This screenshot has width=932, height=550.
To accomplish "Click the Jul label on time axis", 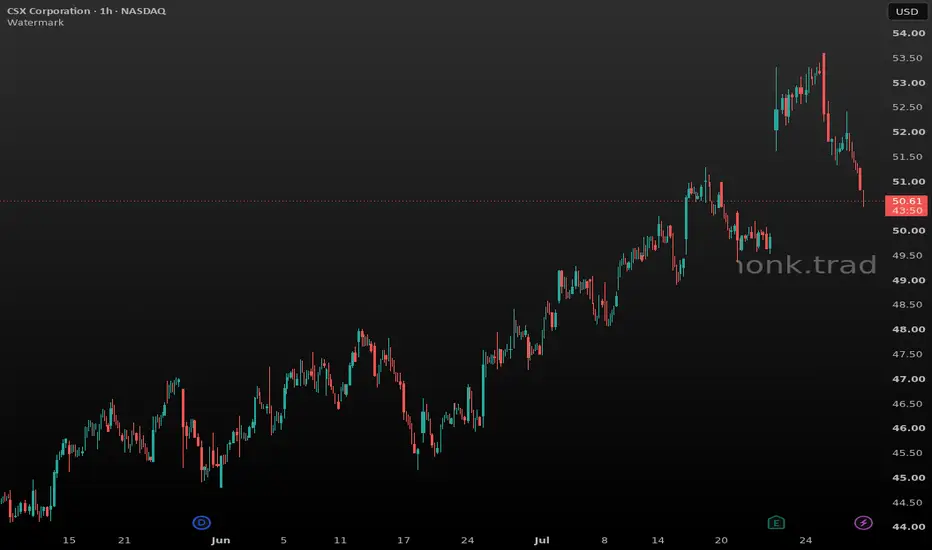I will pos(541,540).
